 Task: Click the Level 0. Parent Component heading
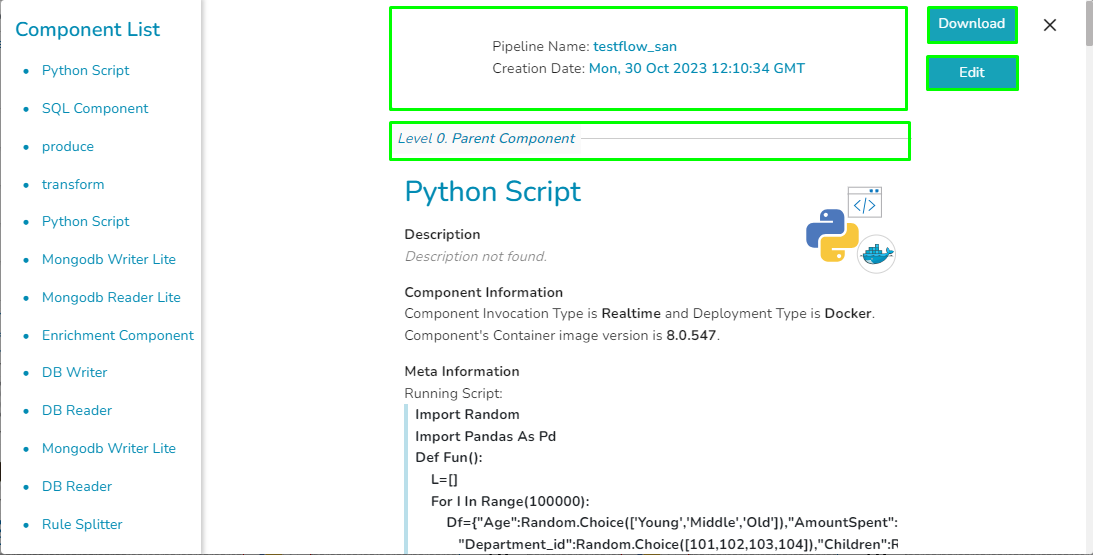point(486,139)
